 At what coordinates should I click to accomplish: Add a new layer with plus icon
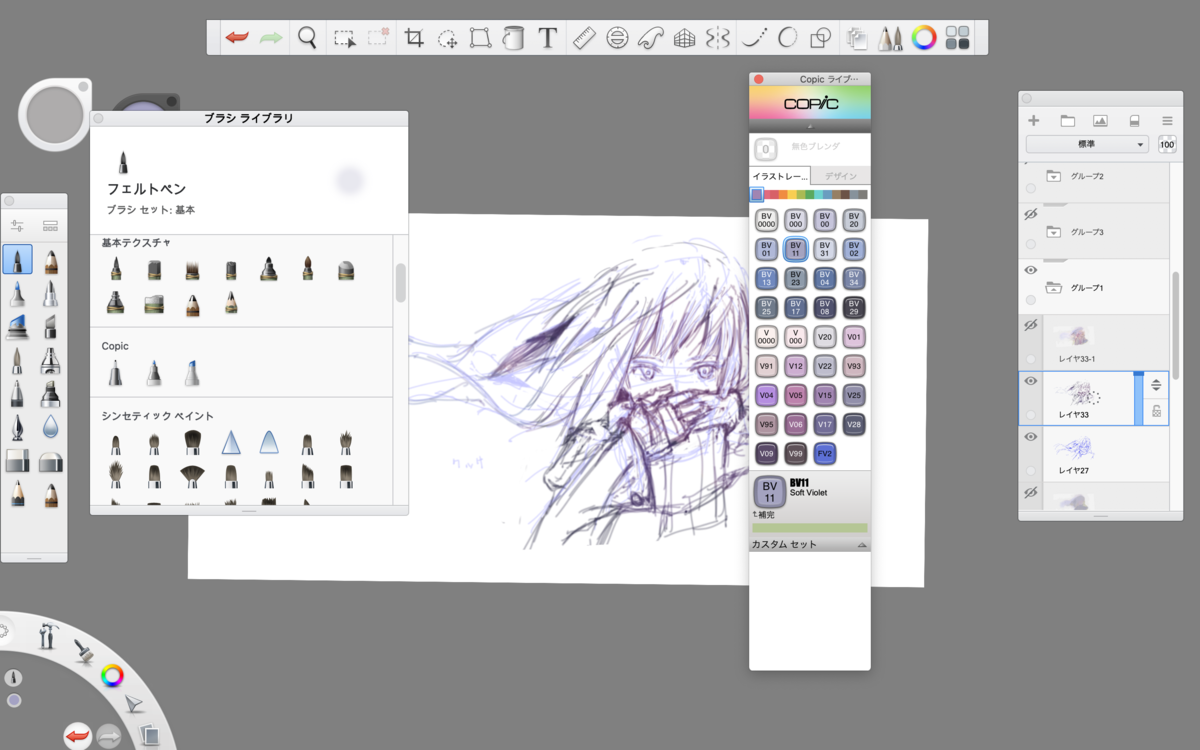click(1034, 120)
